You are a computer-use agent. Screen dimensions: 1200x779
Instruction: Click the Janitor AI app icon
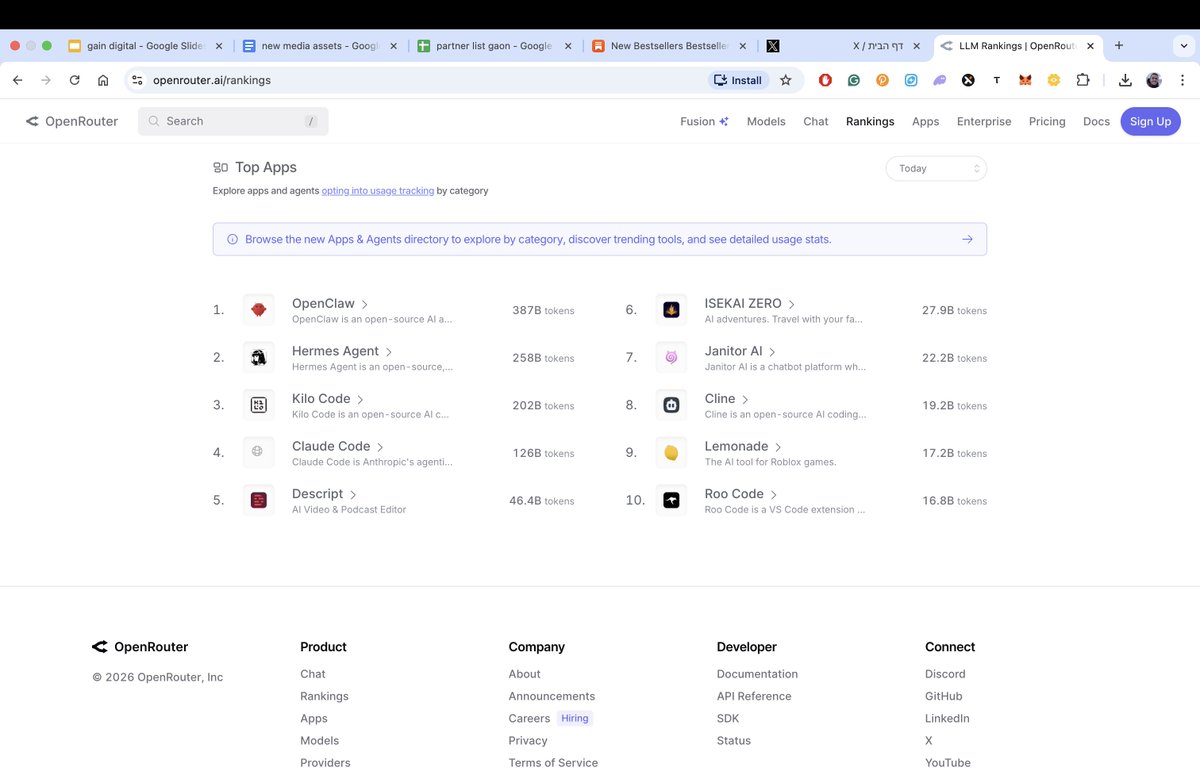click(671, 357)
